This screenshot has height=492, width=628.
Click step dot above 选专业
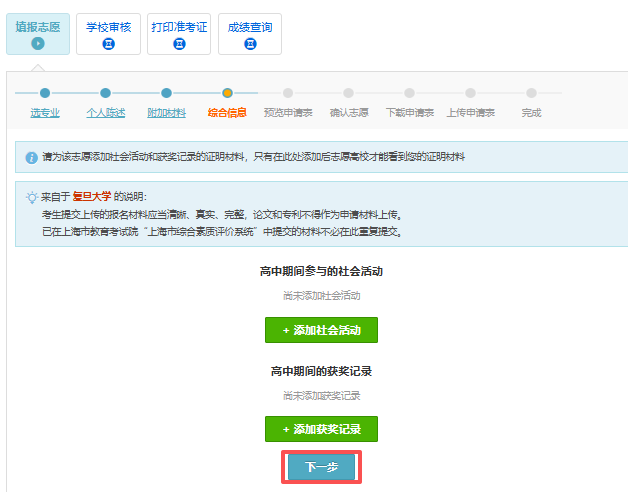(45, 93)
